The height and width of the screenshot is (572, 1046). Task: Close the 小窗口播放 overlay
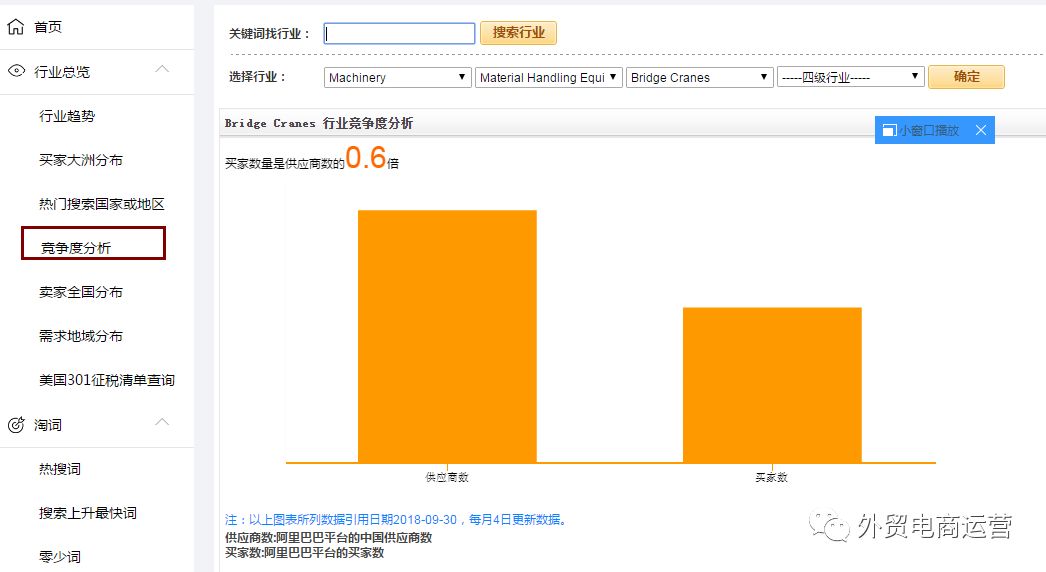click(981, 130)
